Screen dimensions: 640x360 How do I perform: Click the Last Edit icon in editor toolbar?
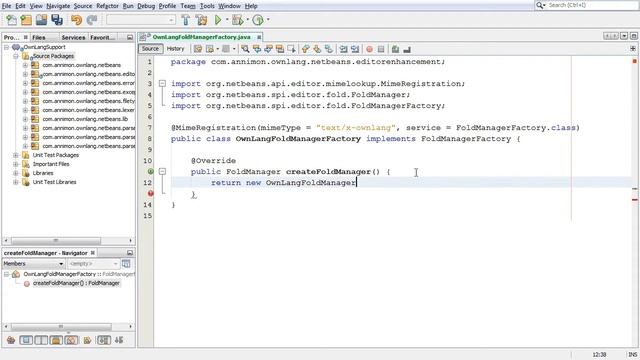[x=198, y=49]
